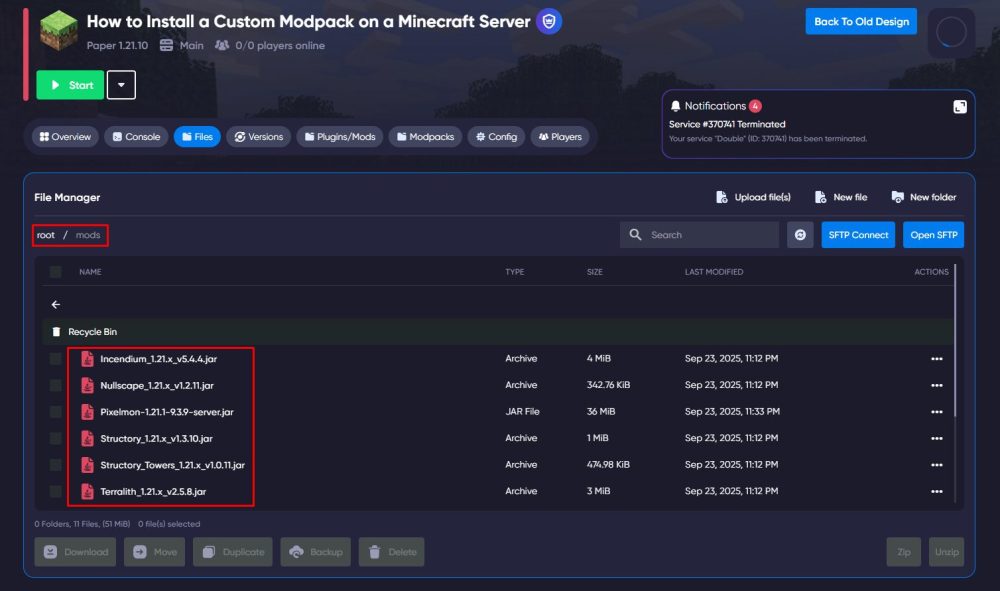Click the refresh icon beside the search box

point(800,235)
